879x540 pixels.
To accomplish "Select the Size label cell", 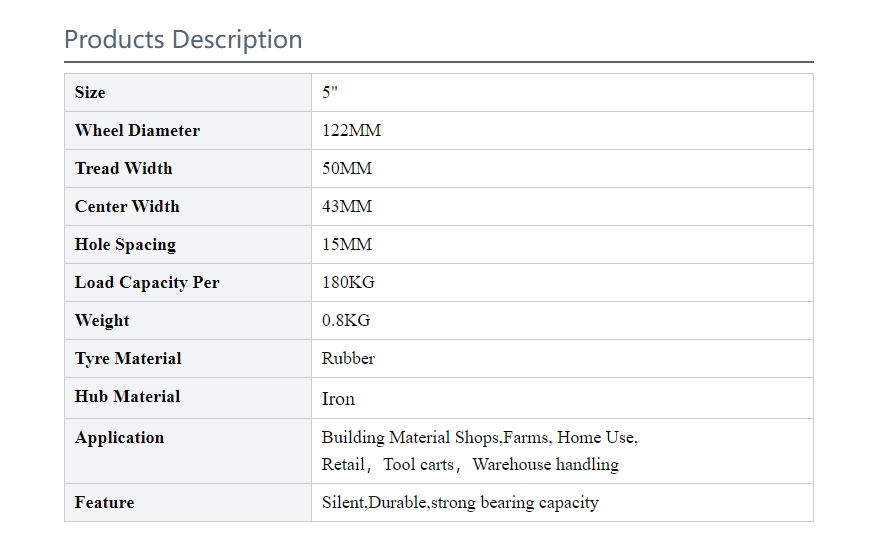I will tap(188, 93).
